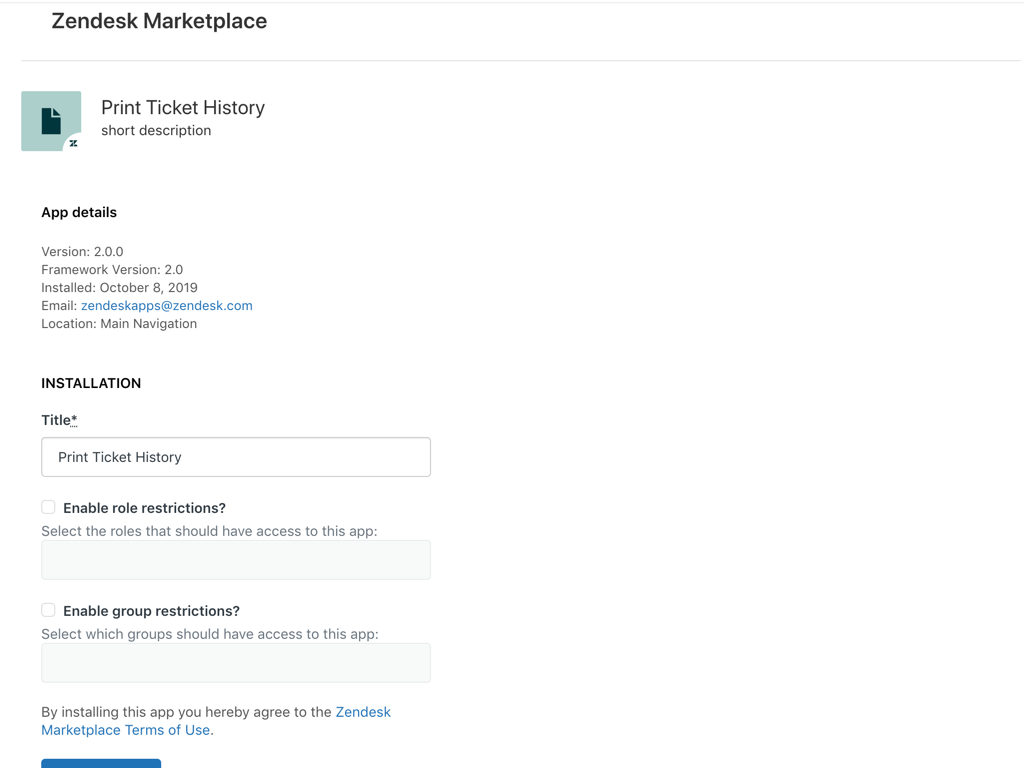1024x768 pixels.
Task: Click the small Zendesk badge on app icon
Action: point(73,143)
